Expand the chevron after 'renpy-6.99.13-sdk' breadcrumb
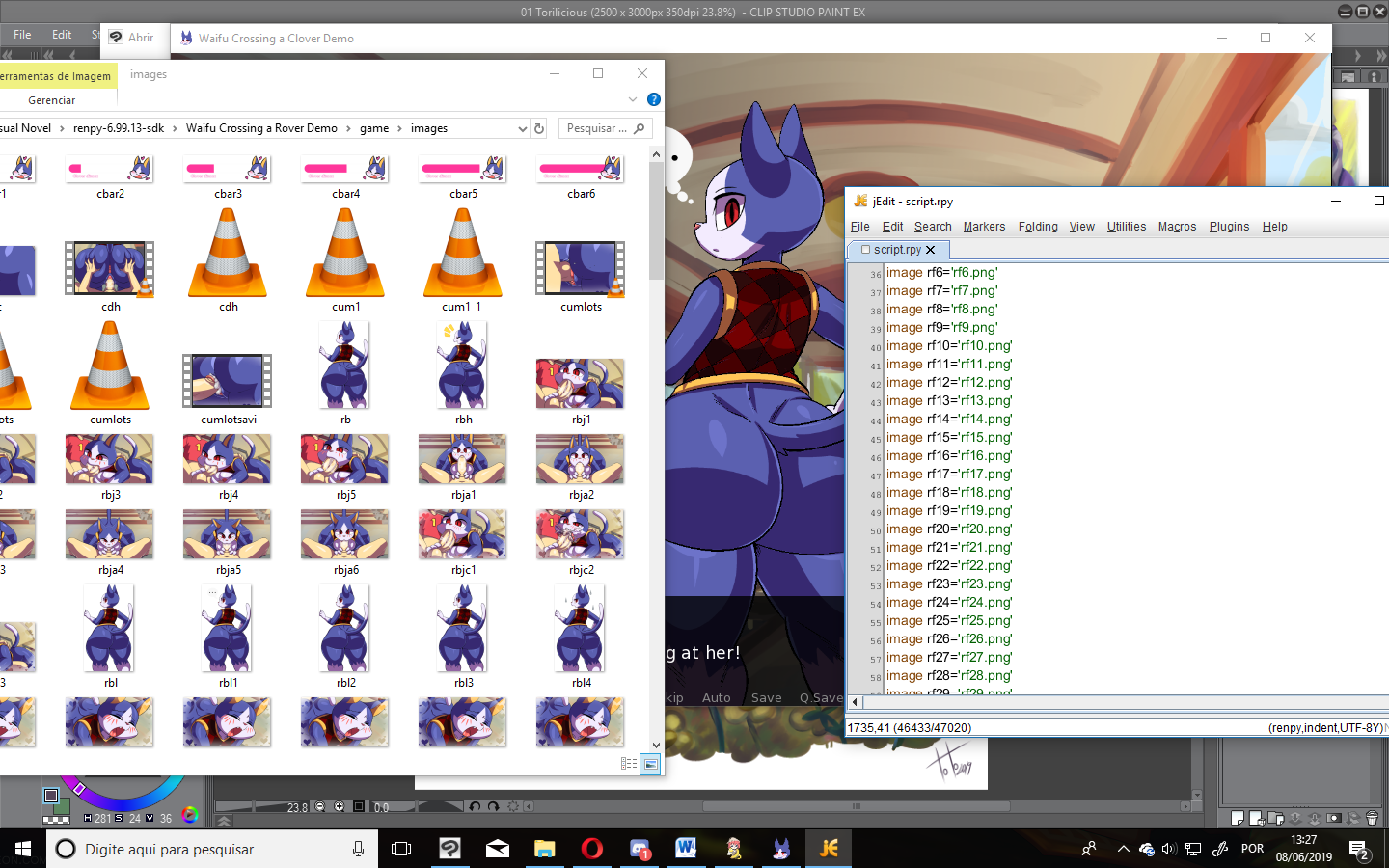 click(175, 128)
